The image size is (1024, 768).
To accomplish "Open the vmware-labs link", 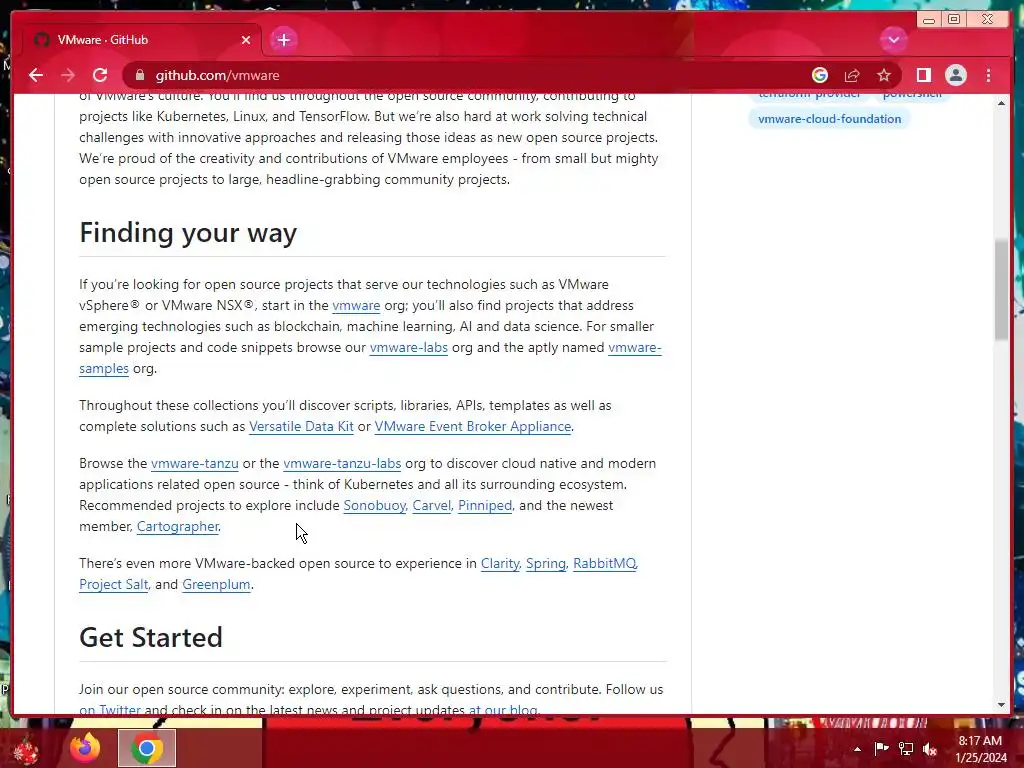I will coord(409,347).
